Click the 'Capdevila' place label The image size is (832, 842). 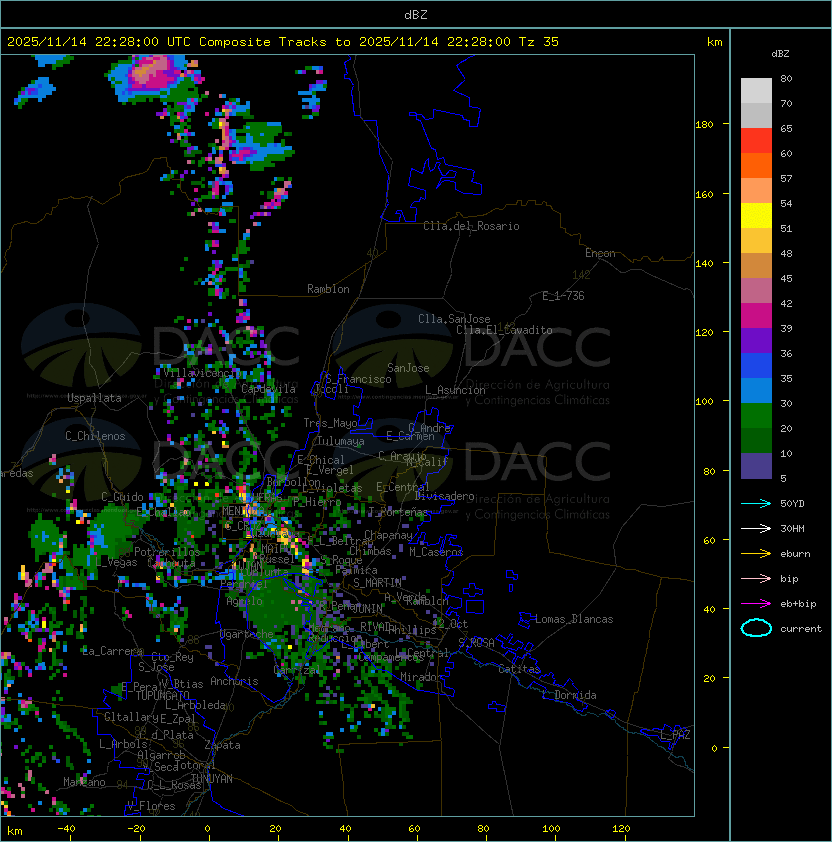tap(268, 389)
